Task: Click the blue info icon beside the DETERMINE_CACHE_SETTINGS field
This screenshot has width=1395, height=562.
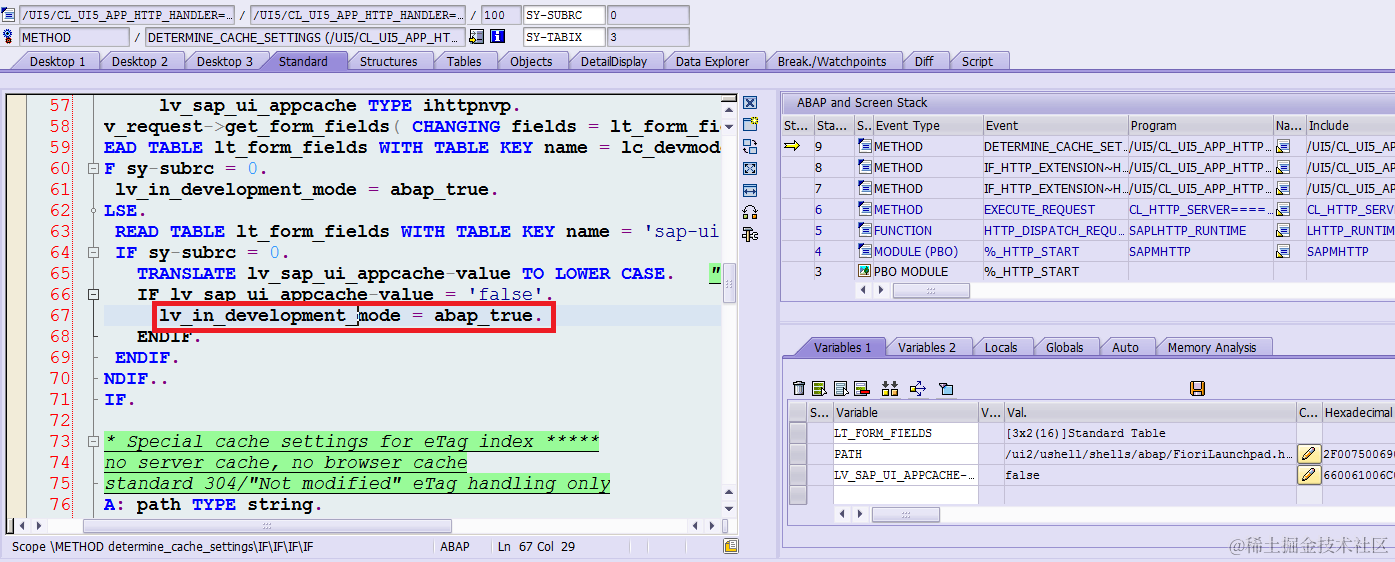Action: point(497,37)
